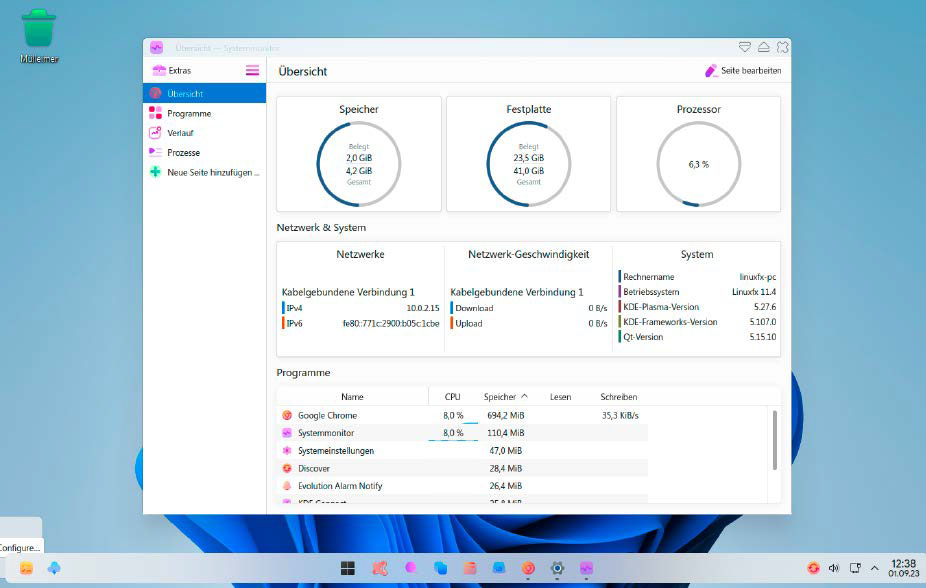
Task: Click the Systemmonitor title bar app icon
Action: [156, 48]
